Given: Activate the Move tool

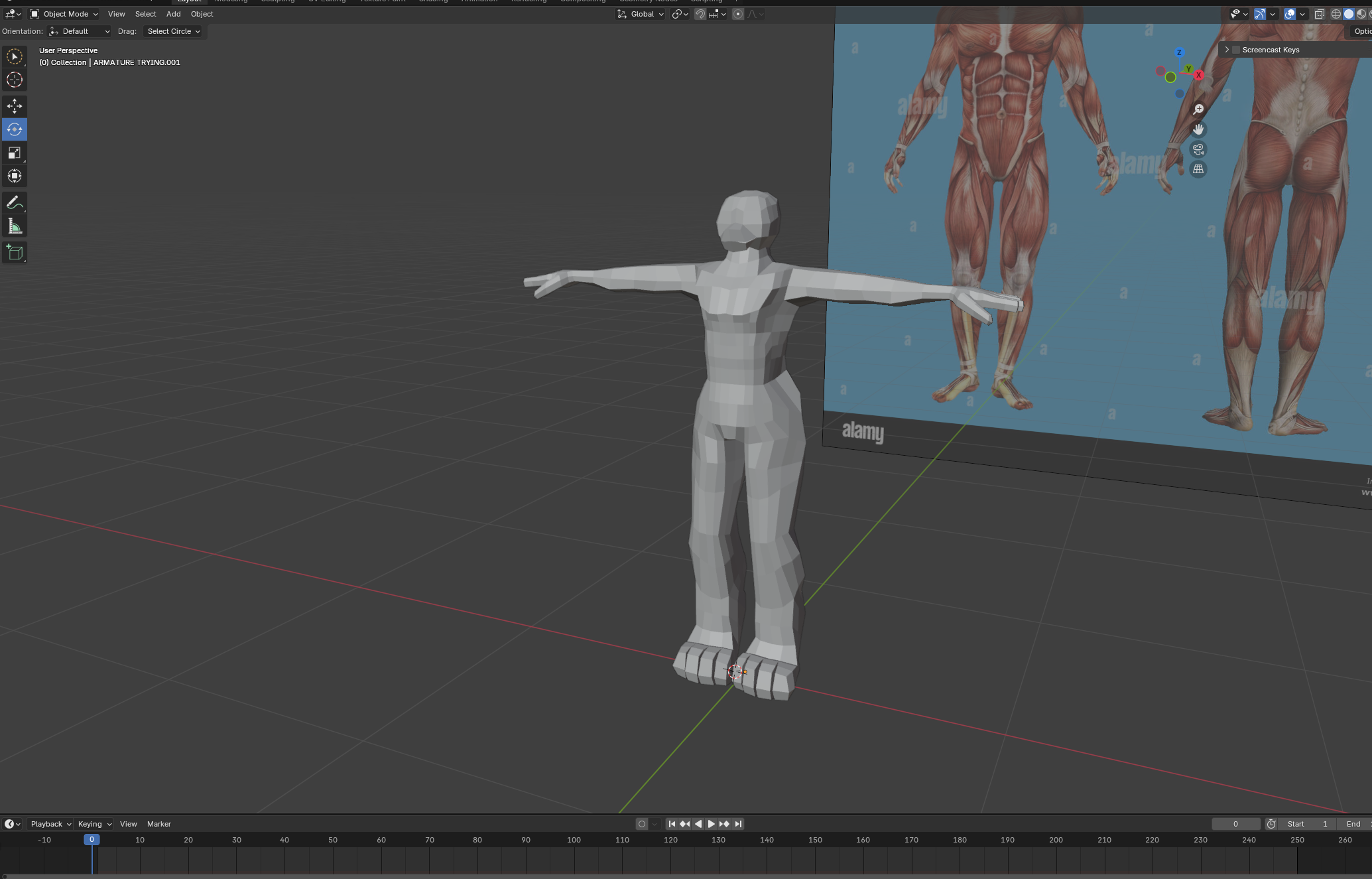Looking at the screenshot, I should (14, 105).
